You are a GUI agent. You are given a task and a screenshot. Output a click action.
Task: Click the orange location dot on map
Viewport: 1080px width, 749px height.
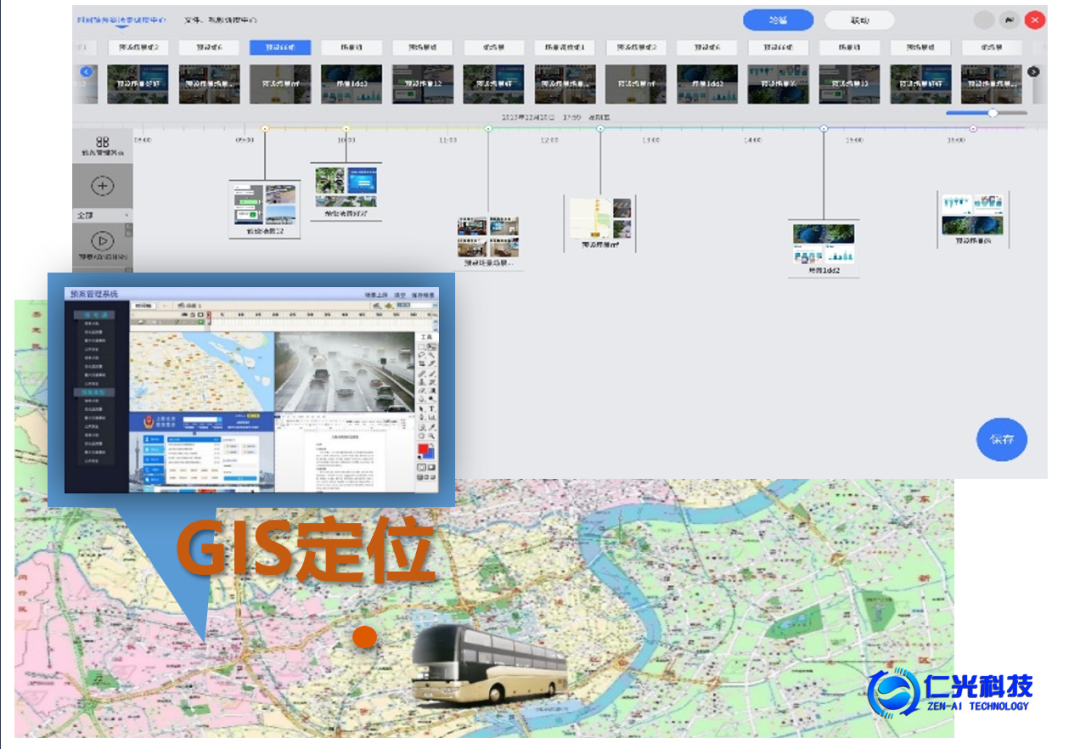click(x=366, y=636)
